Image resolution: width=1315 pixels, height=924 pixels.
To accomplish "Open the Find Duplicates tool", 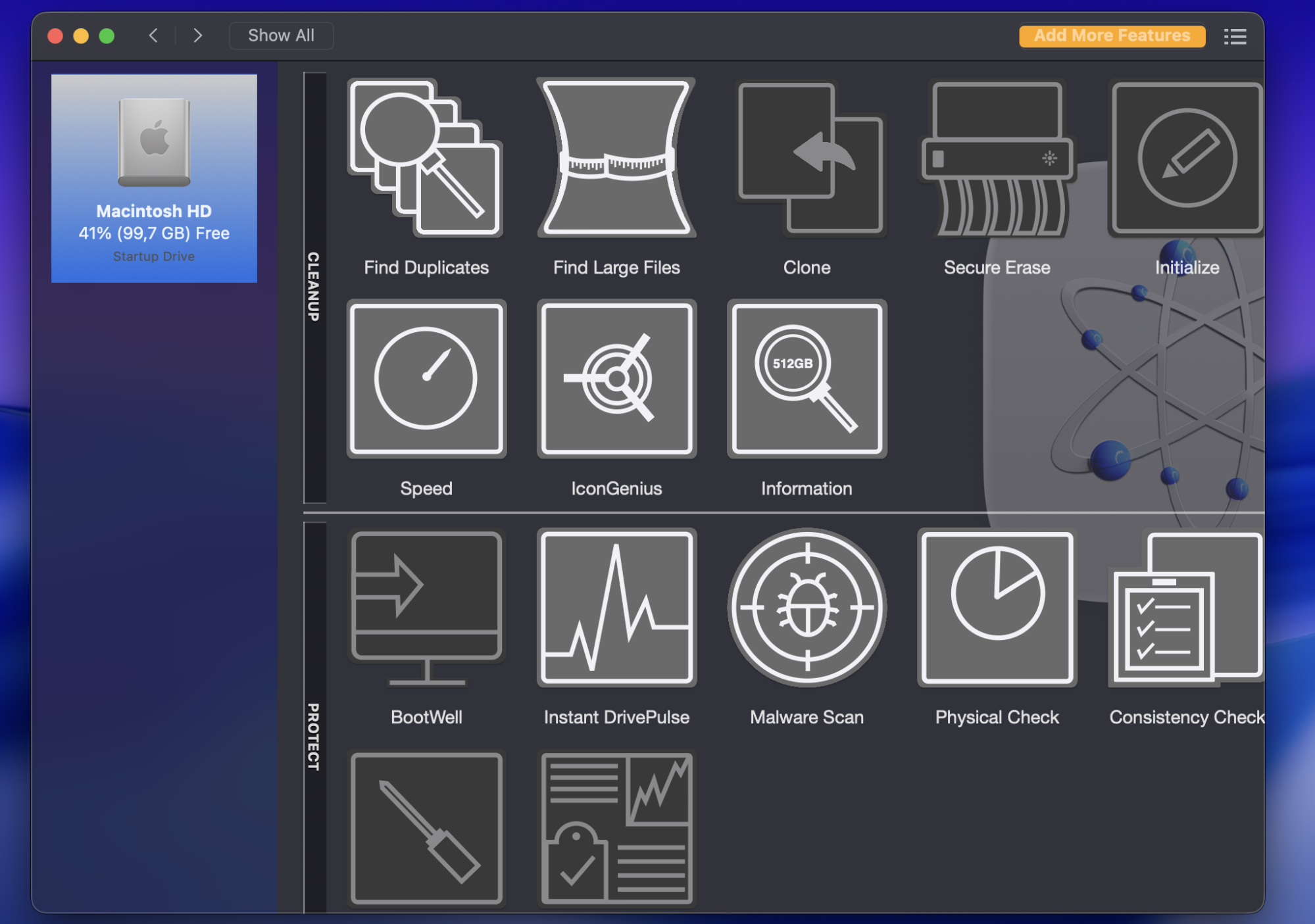I will [x=426, y=158].
